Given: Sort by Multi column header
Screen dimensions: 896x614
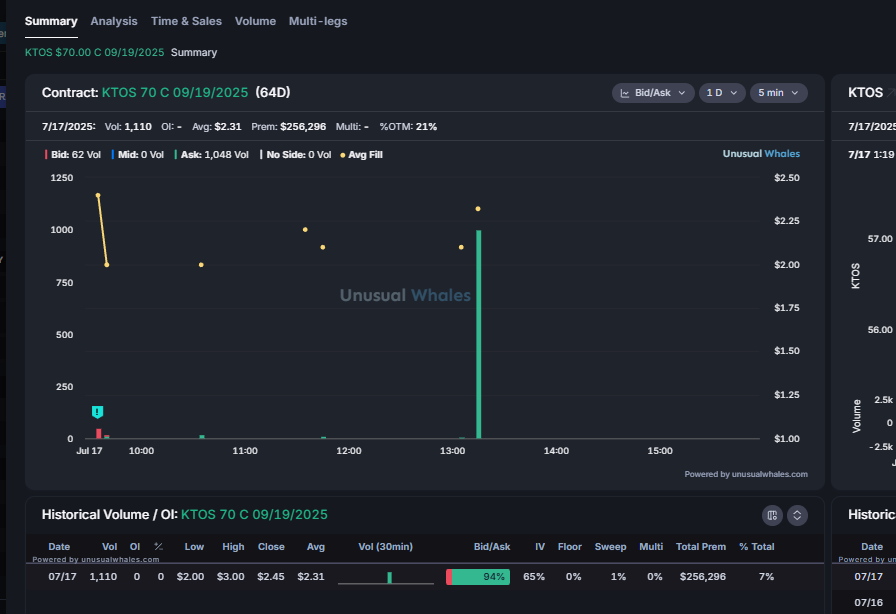Looking at the screenshot, I should point(651,547).
